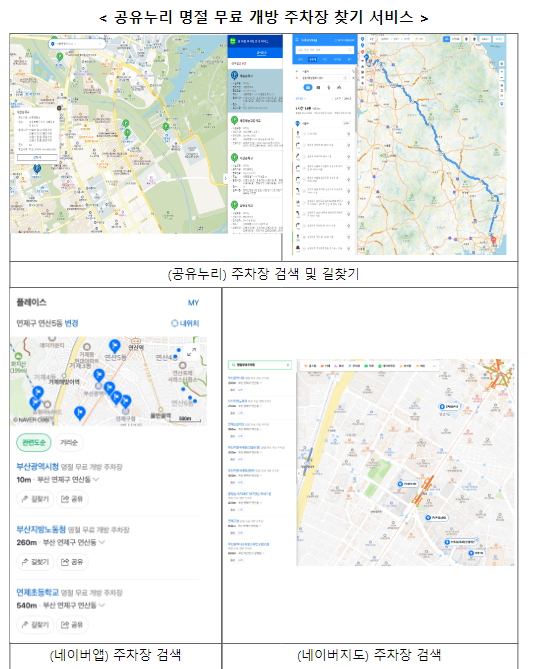The image size is (539, 669).
Task: Collapse the 공유누리 results side panel
Action: [225, 178]
